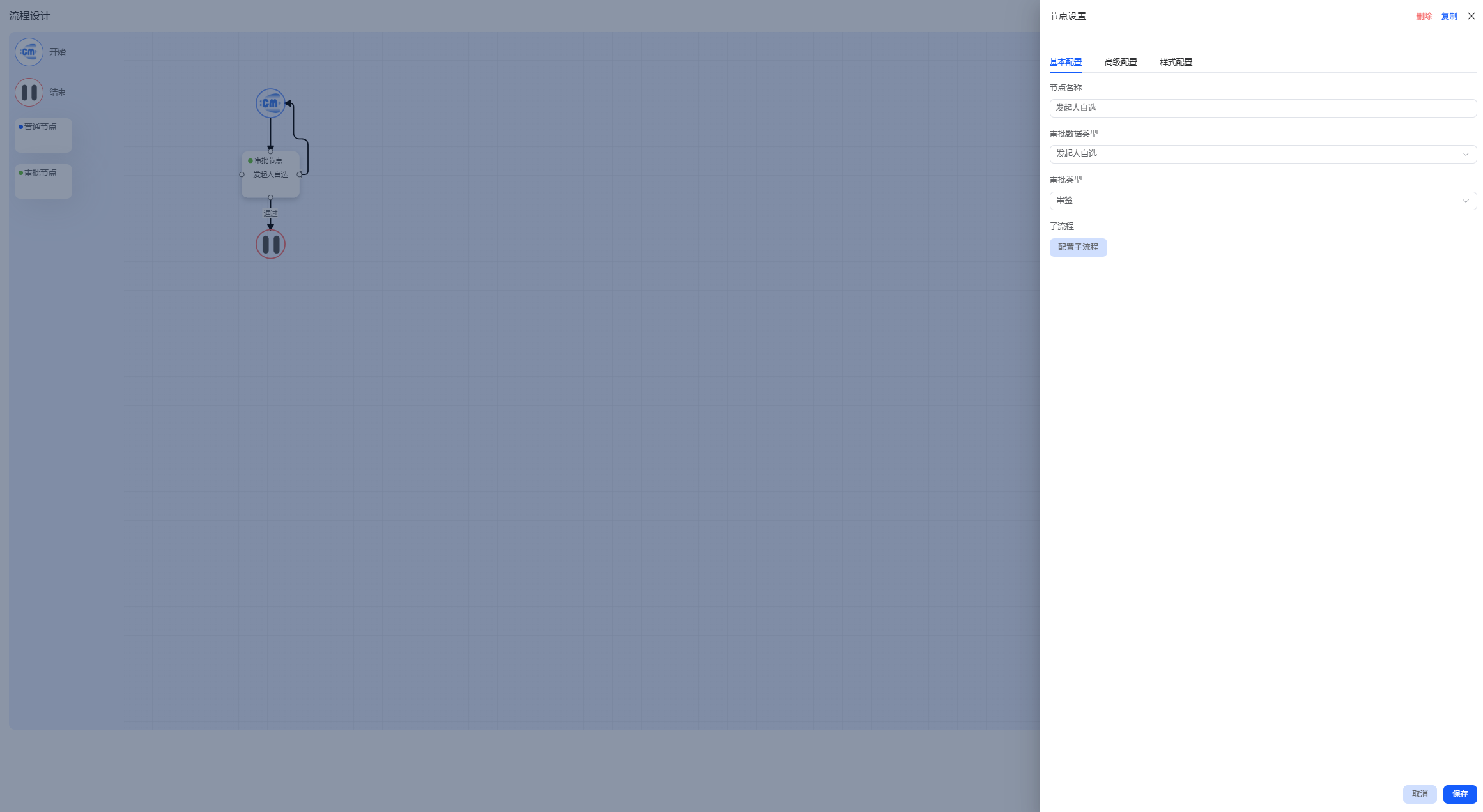Screen dimensions: 1483x812
Task: Switch to the 基本配置 tab
Action: (x=1065, y=62)
